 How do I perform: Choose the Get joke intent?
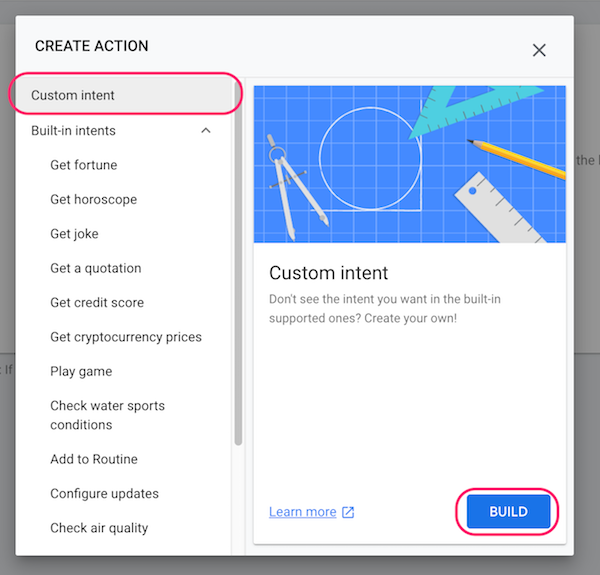pos(74,234)
